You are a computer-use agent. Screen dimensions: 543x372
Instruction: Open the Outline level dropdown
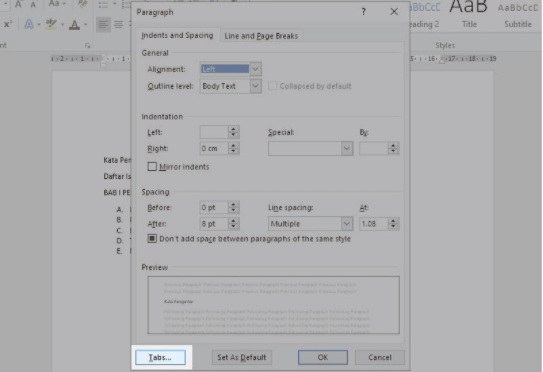(255, 86)
